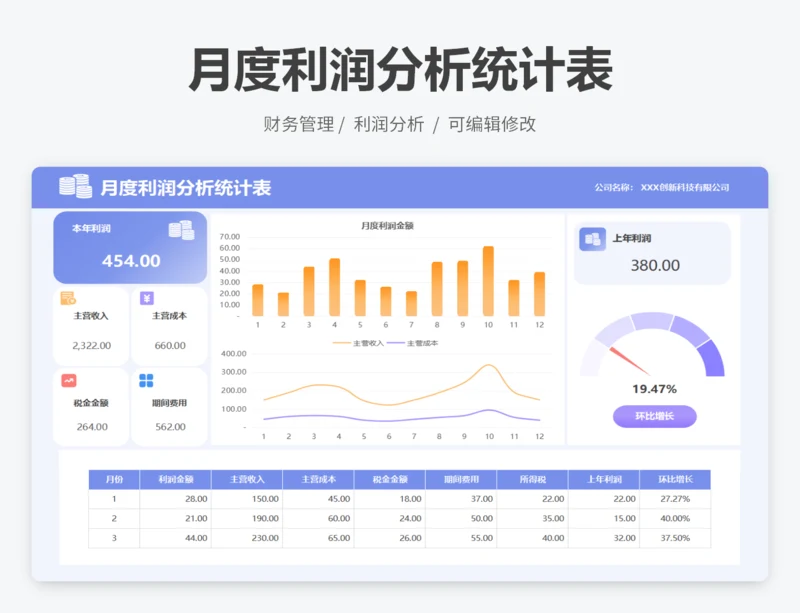
Task: Click the darkest purple gauge segment
Action: click(713, 358)
